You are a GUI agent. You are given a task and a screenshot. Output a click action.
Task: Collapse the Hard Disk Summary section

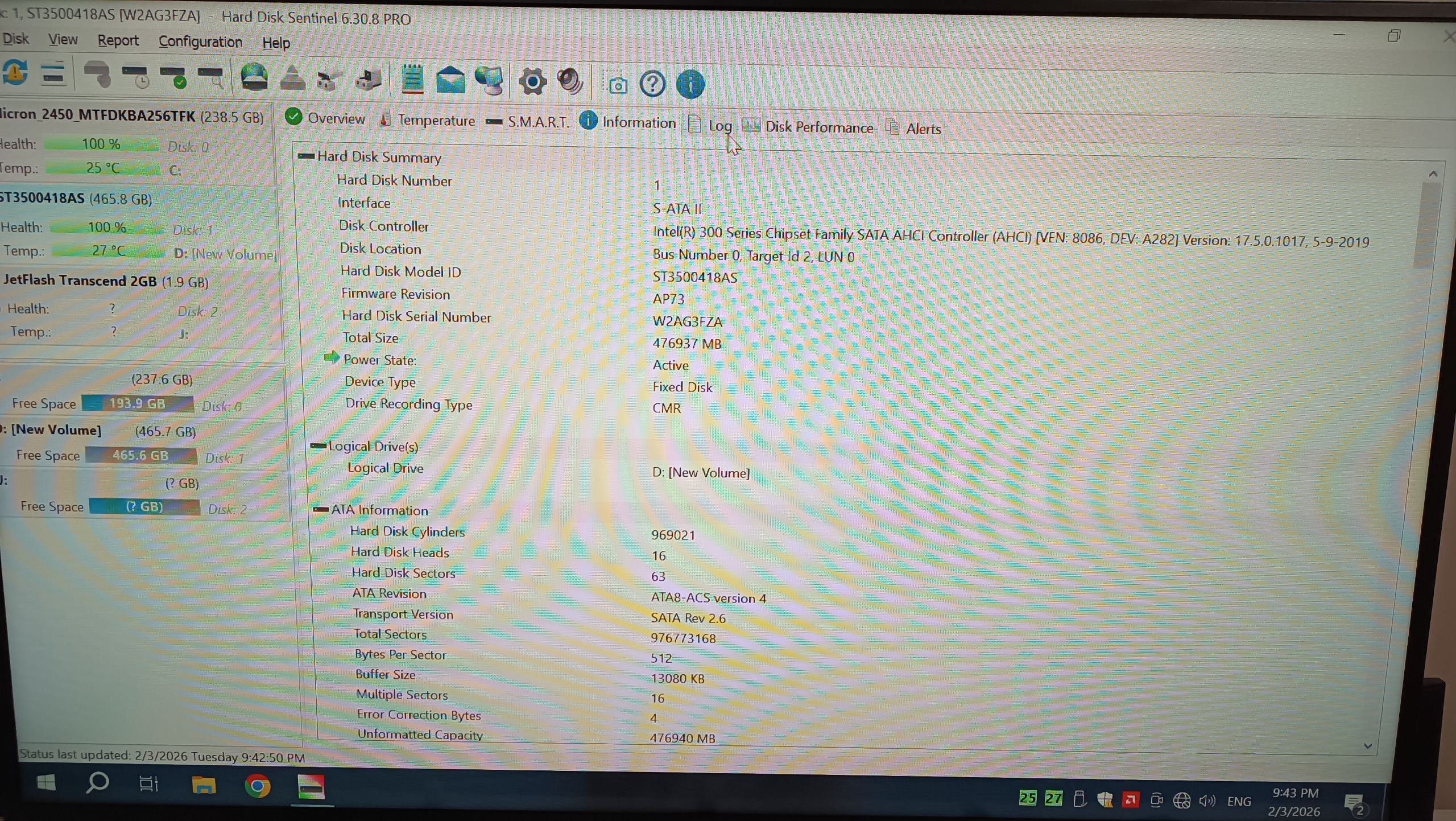click(x=307, y=156)
